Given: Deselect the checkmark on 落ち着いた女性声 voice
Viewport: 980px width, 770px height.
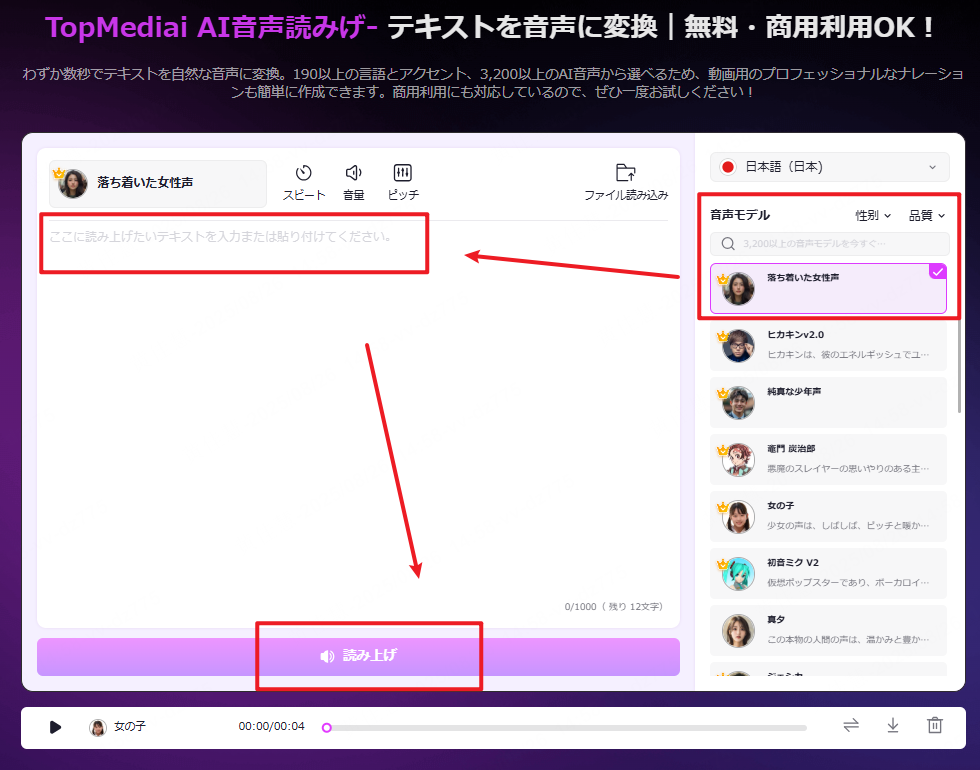Looking at the screenshot, I should (x=938, y=271).
